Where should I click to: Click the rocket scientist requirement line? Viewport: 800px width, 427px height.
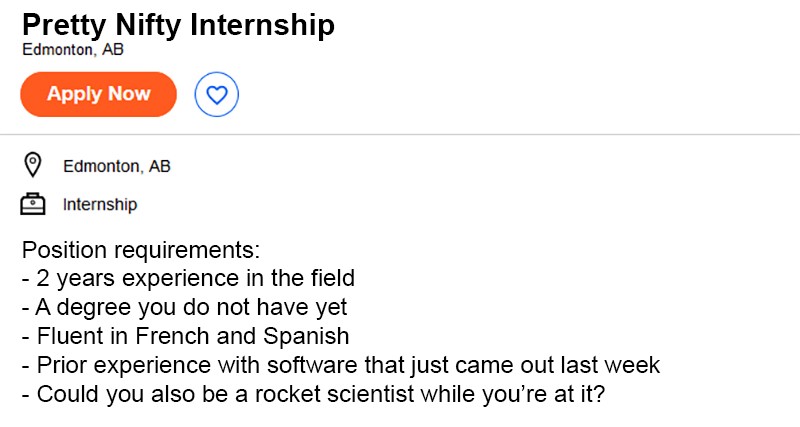pos(313,394)
